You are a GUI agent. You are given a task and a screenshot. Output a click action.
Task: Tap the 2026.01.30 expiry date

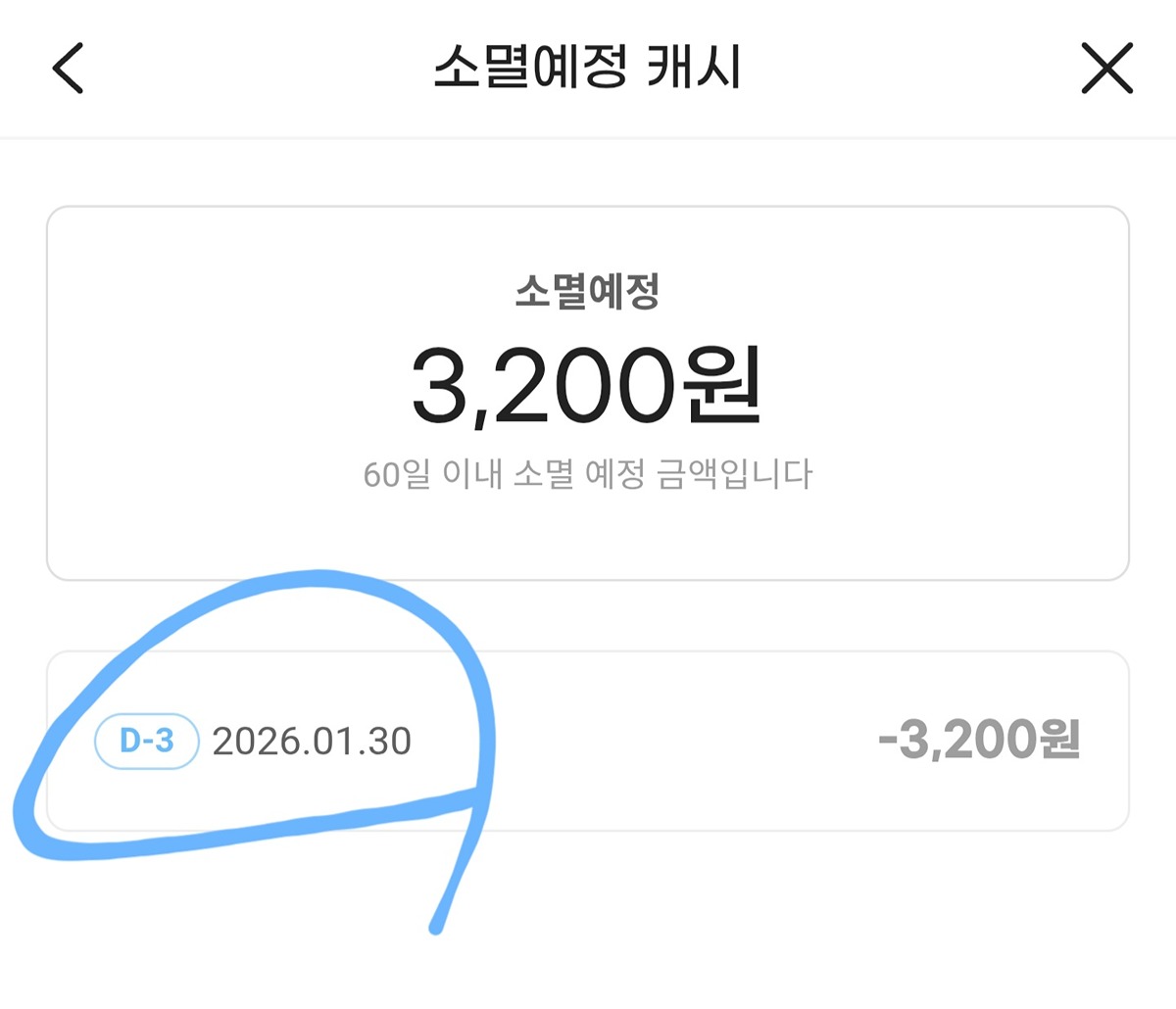(312, 742)
